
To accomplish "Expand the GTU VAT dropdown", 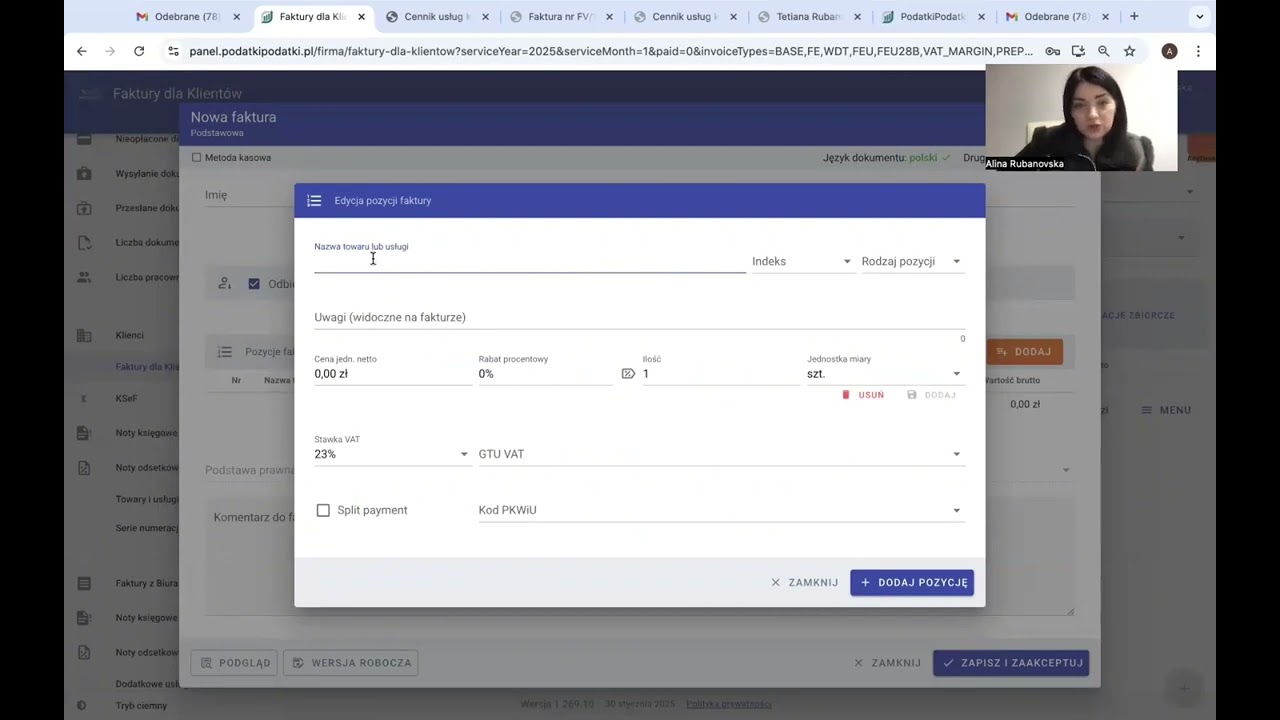I will click(720, 454).
